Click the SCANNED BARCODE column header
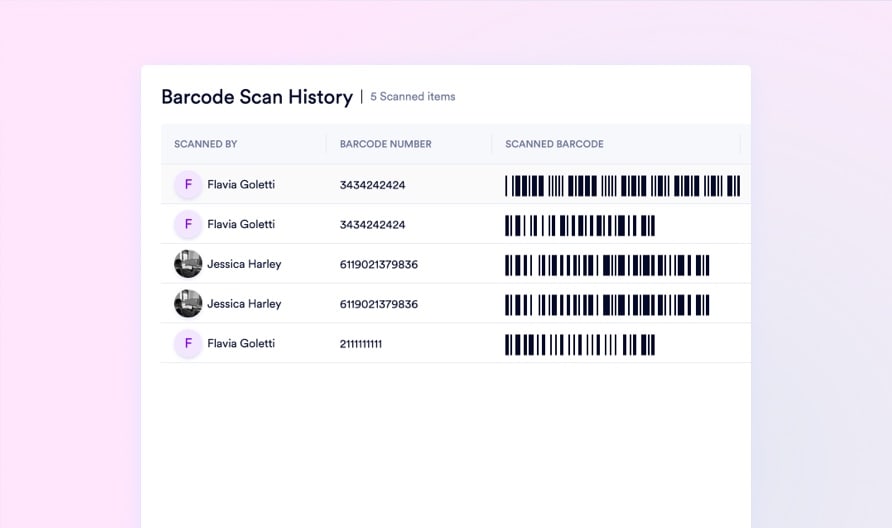 coord(554,144)
